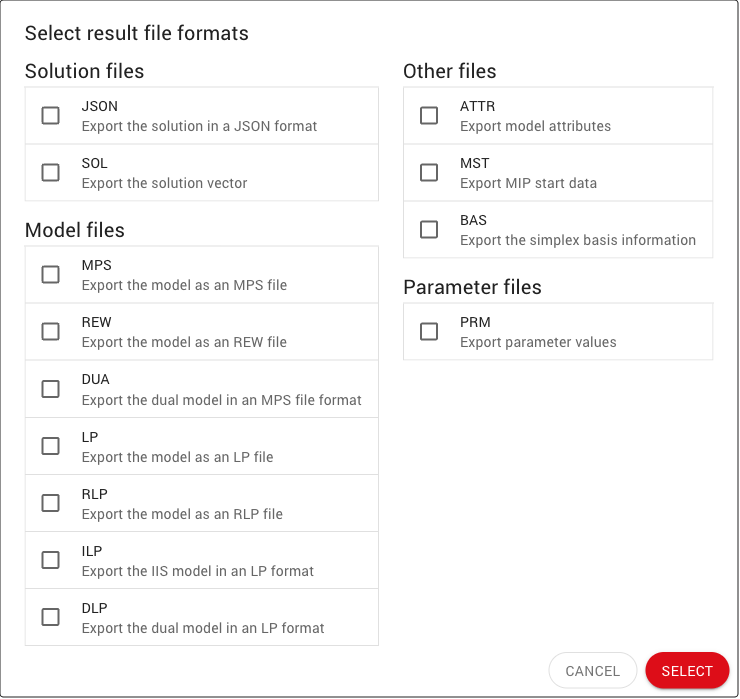Click the CANCEL button
The height and width of the screenshot is (699, 740).
[593, 671]
